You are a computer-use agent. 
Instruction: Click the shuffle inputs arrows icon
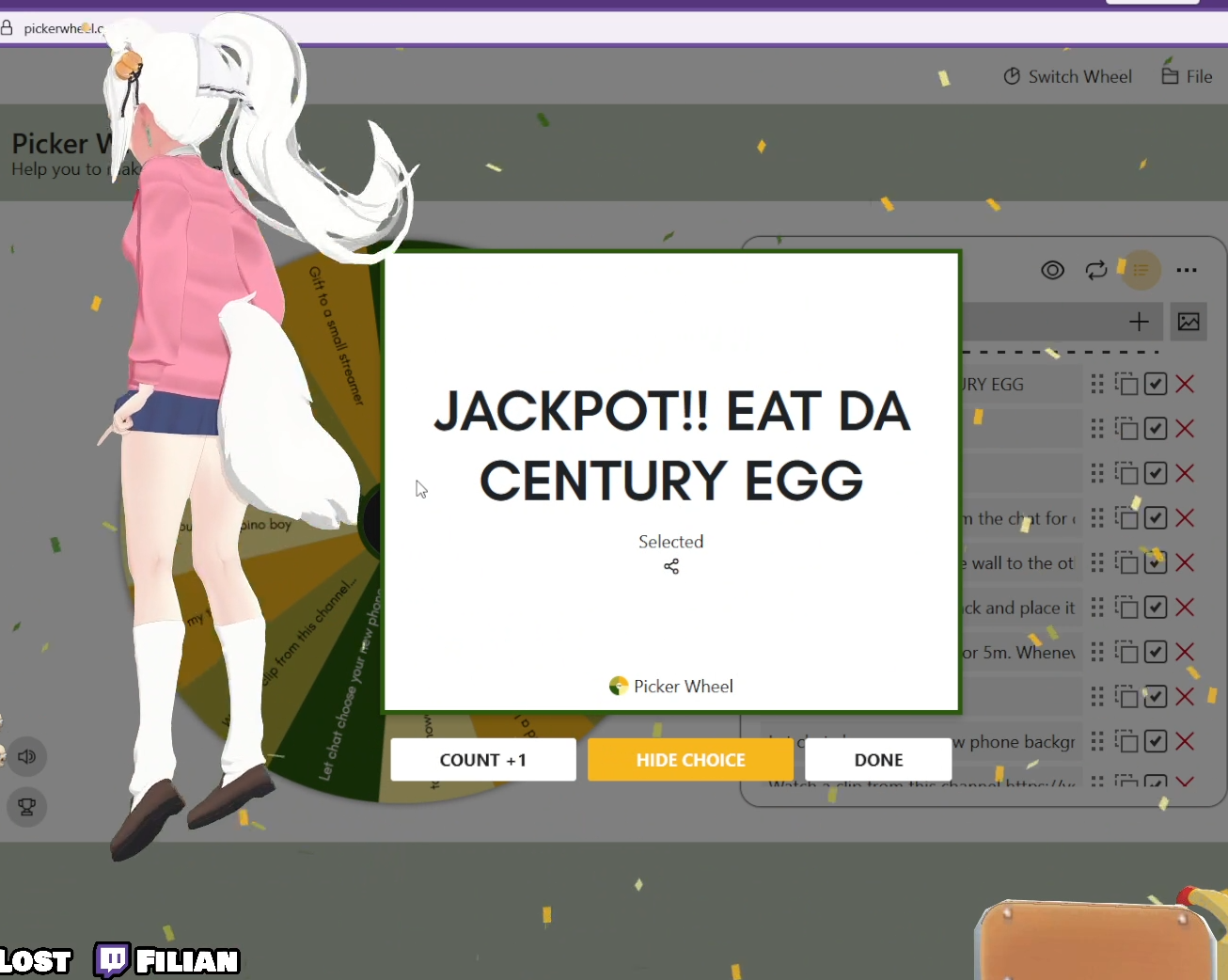tap(1096, 271)
